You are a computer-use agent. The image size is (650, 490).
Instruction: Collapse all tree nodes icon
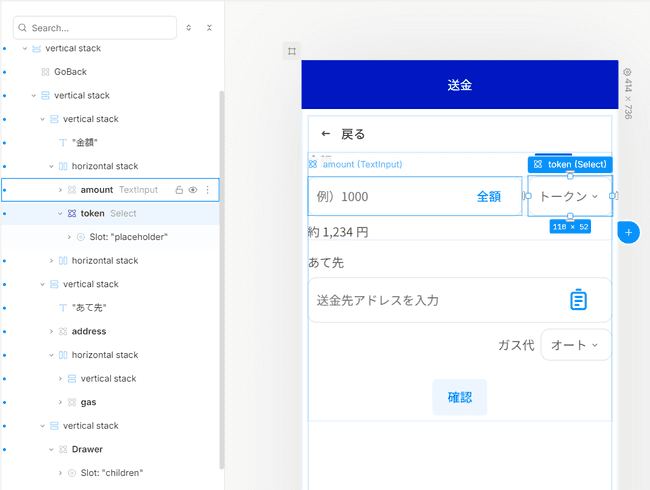coord(209,28)
